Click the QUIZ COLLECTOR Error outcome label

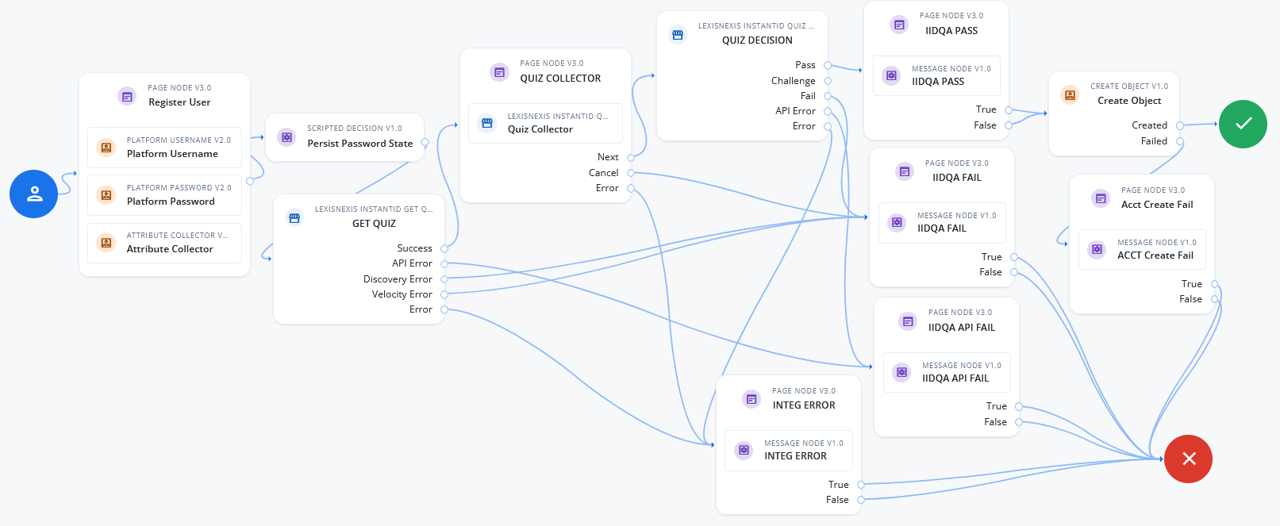607,188
